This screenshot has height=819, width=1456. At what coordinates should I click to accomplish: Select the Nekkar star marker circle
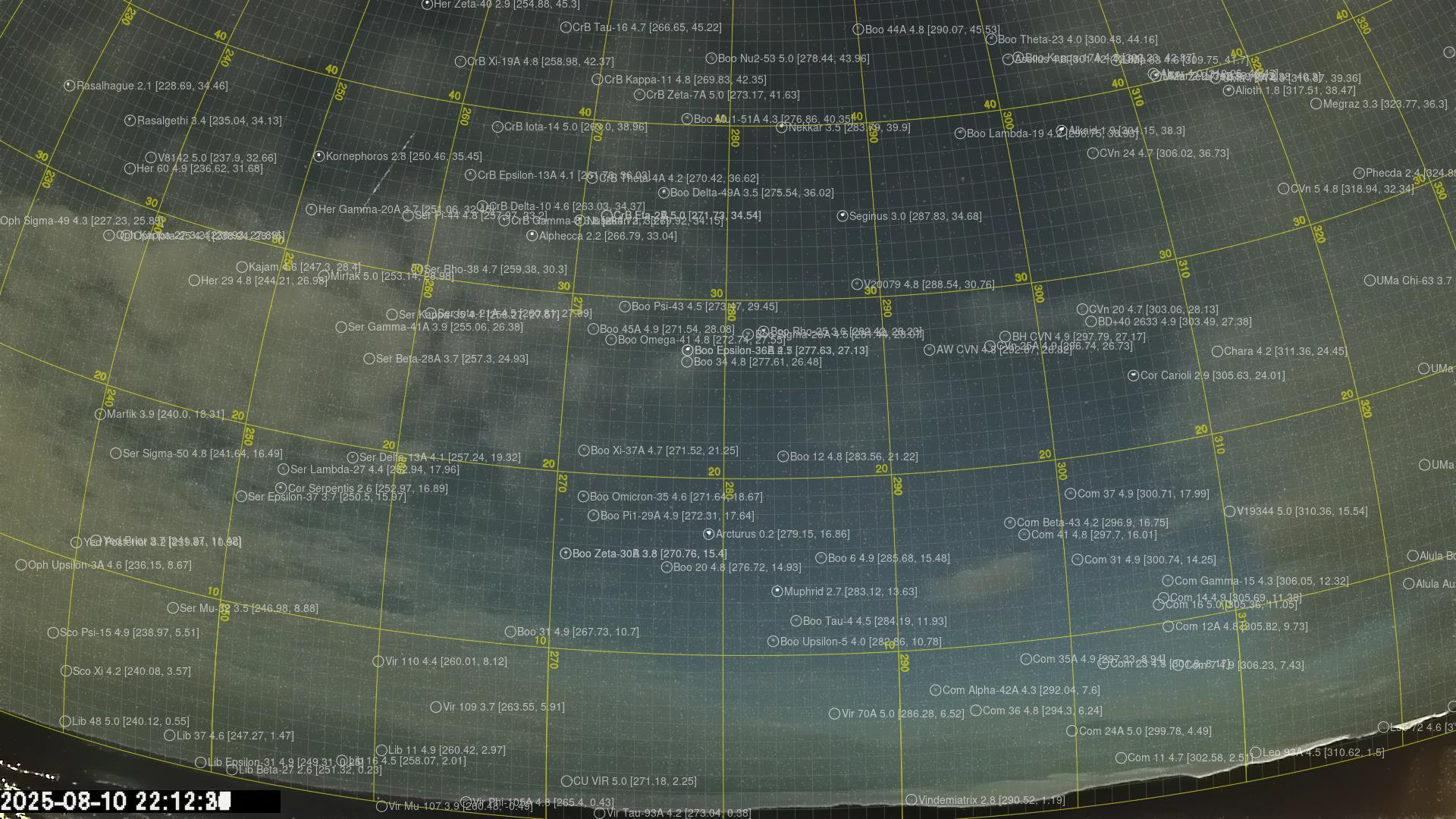point(781,127)
